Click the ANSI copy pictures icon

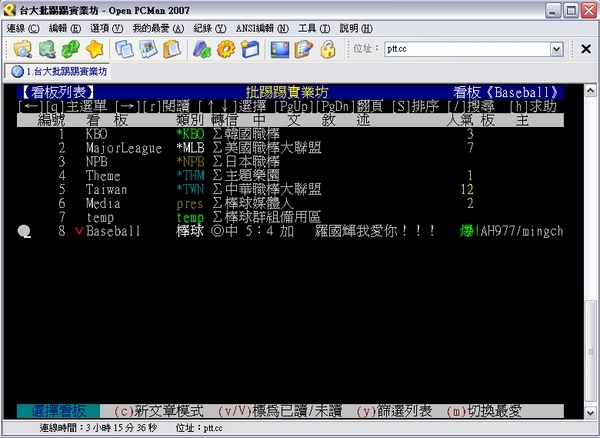coord(148,49)
